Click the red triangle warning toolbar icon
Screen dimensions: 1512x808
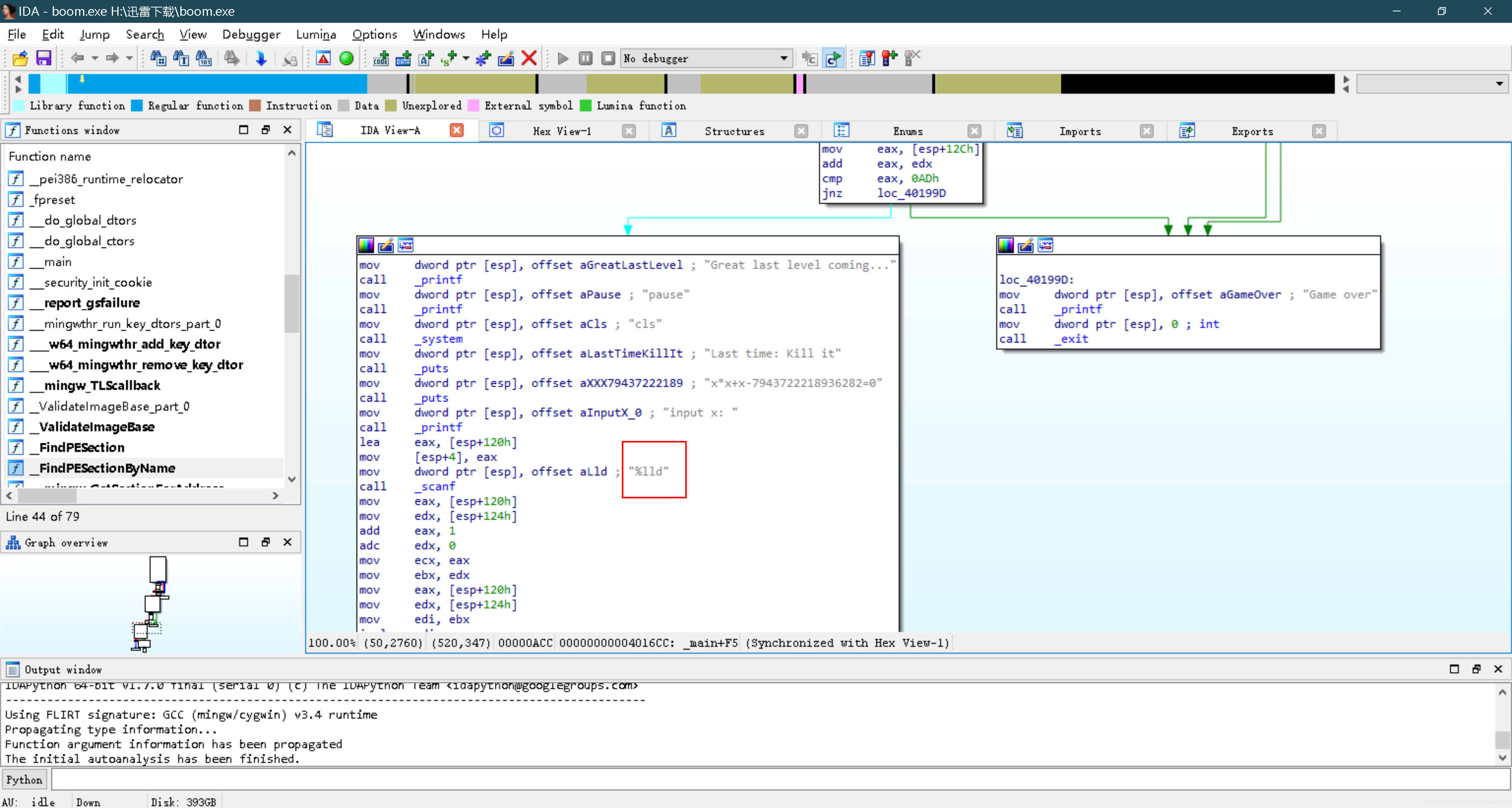click(x=323, y=58)
